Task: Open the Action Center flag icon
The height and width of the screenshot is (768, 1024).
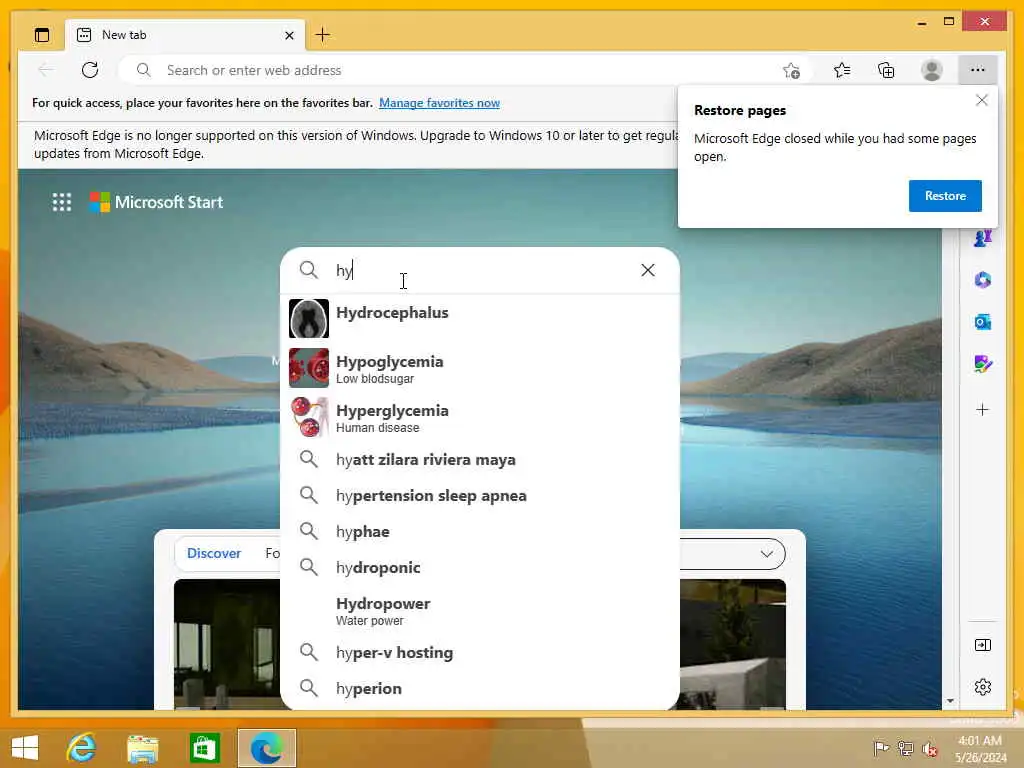Action: pyautogui.click(x=881, y=748)
